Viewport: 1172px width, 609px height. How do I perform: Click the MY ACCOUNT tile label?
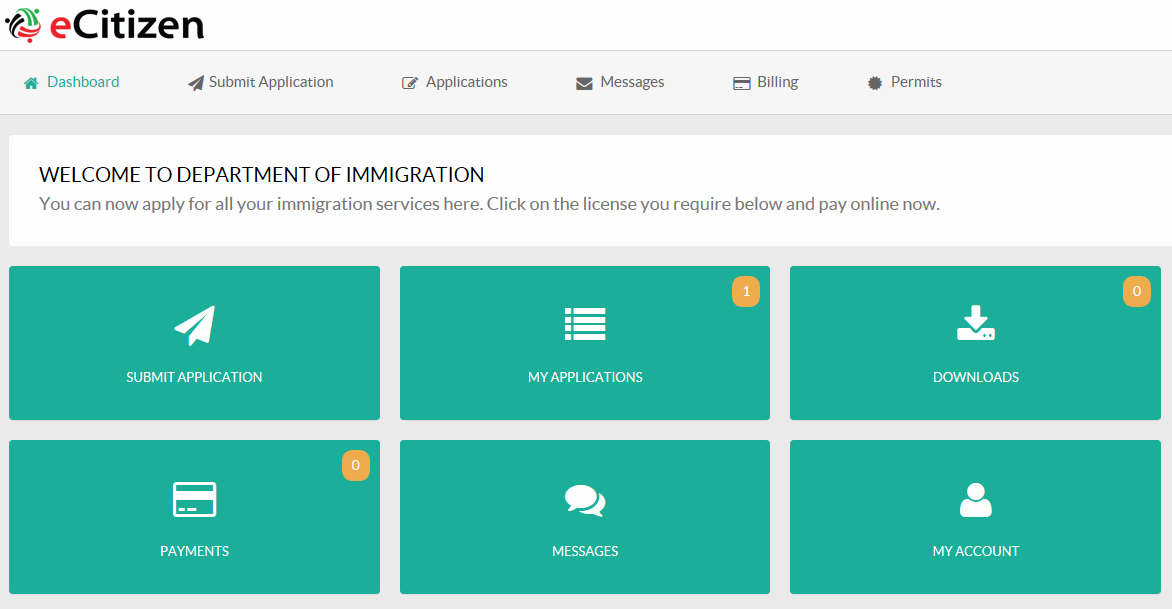coord(975,551)
